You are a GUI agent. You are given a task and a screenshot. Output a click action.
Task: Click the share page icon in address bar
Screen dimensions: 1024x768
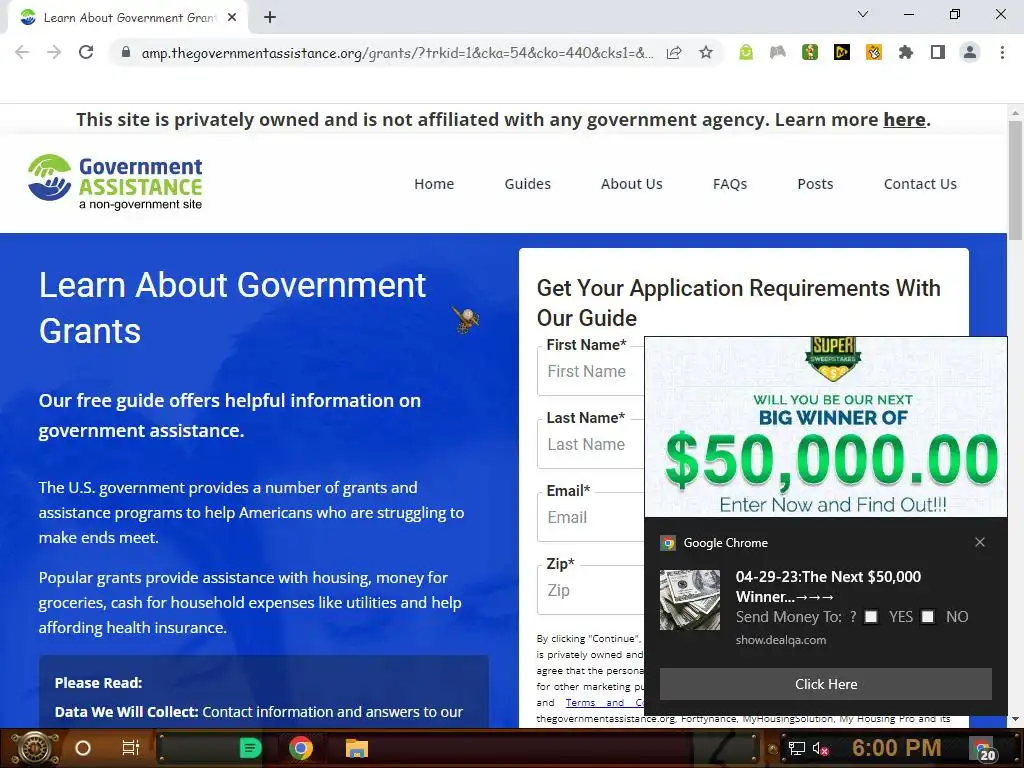(674, 52)
